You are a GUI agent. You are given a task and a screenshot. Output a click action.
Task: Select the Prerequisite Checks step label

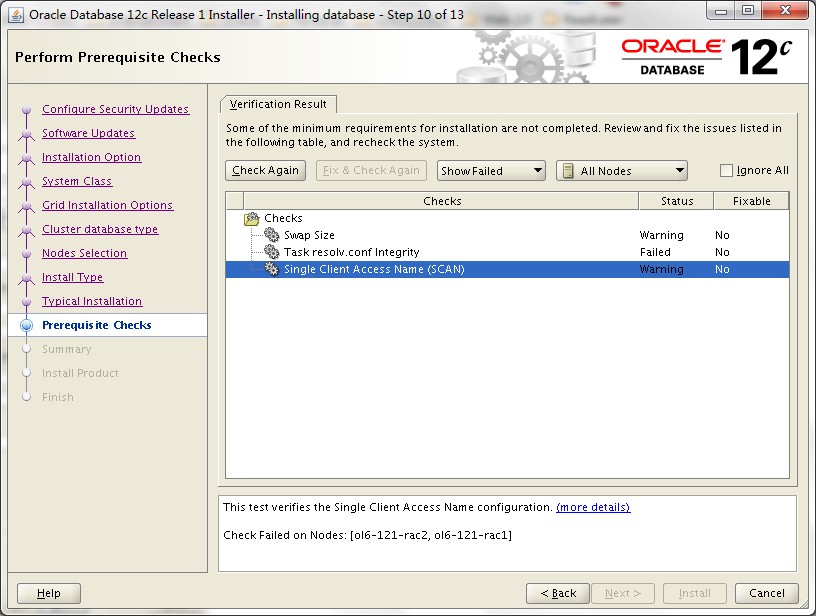pos(97,325)
